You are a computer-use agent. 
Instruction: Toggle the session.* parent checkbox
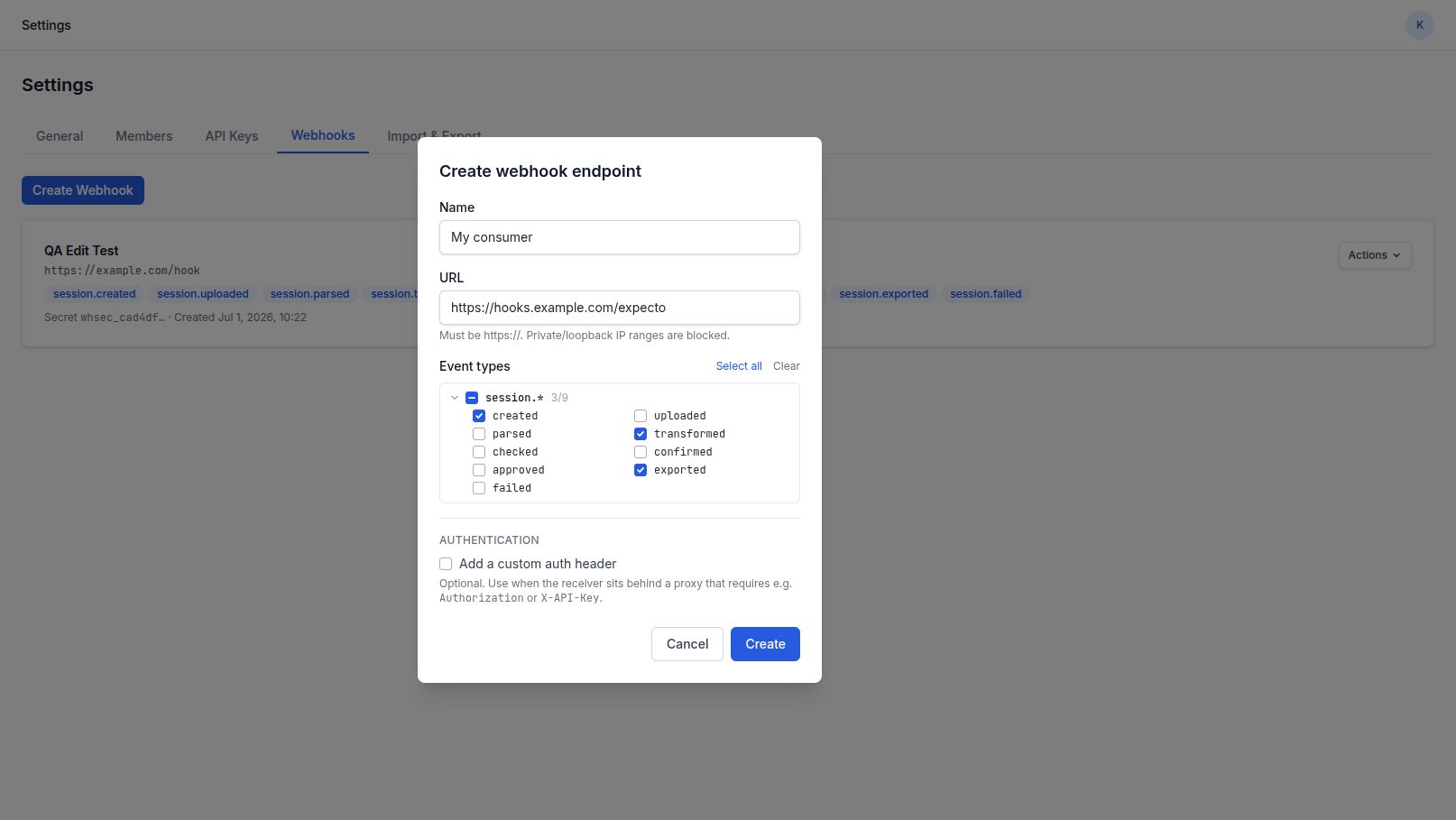[x=472, y=398]
